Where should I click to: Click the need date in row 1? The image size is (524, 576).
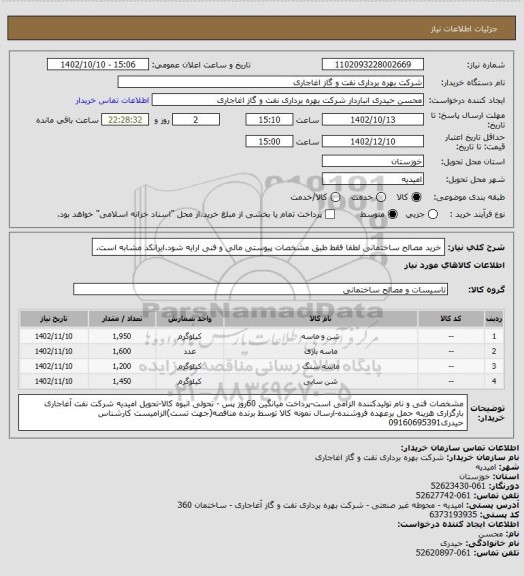click(54, 336)
